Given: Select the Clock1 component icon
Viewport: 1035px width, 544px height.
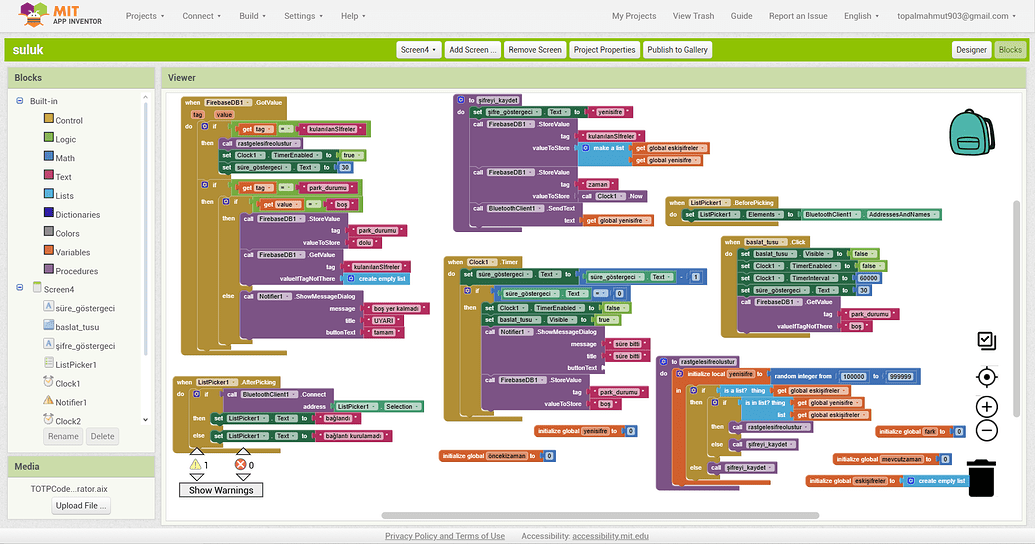Looking at the screenshot, I should pos(49,383).
